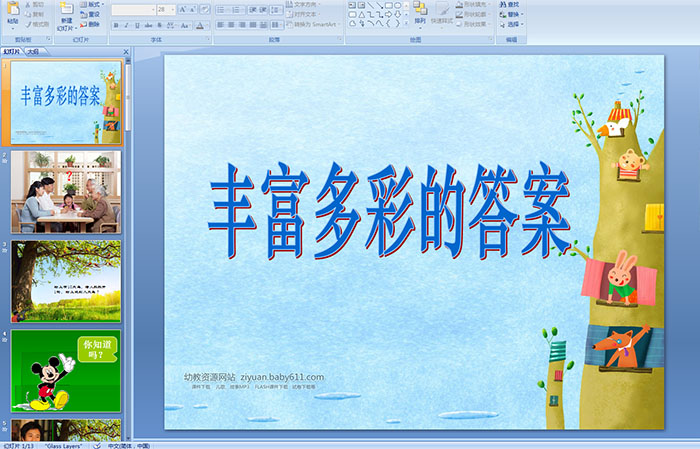This screenshot has width=700, height=449.
Task: Open the font name combo box
Action: pyautogui.click(x=133, y=9)
